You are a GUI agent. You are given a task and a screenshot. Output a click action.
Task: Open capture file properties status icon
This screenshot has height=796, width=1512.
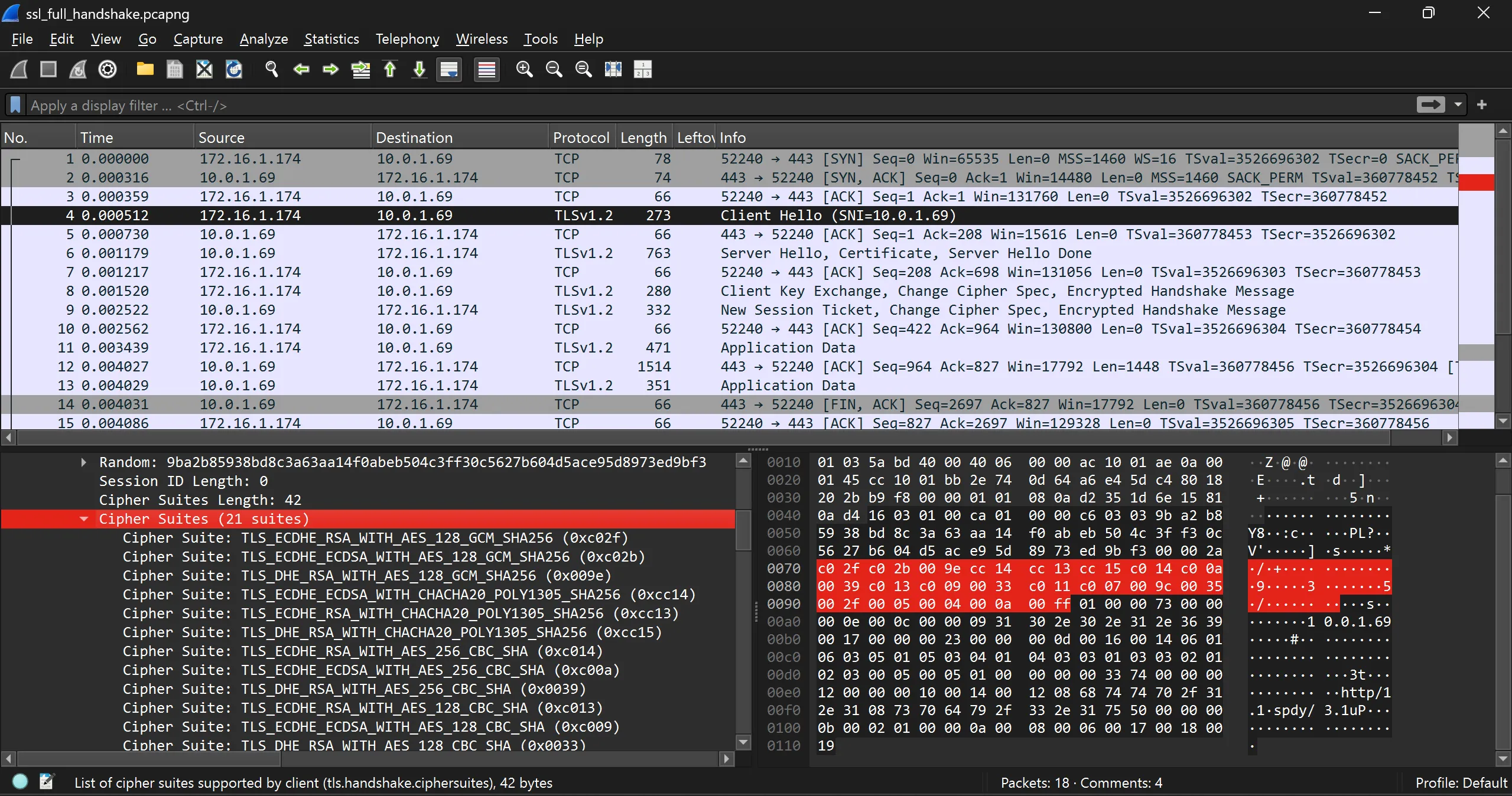(46, 782)
